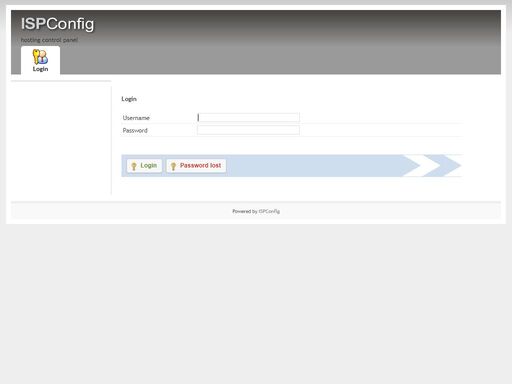Image resolution: width=512 pixels, height=384 pixels.
Task: Click the Password label text
Action: (x=135, y=131)
